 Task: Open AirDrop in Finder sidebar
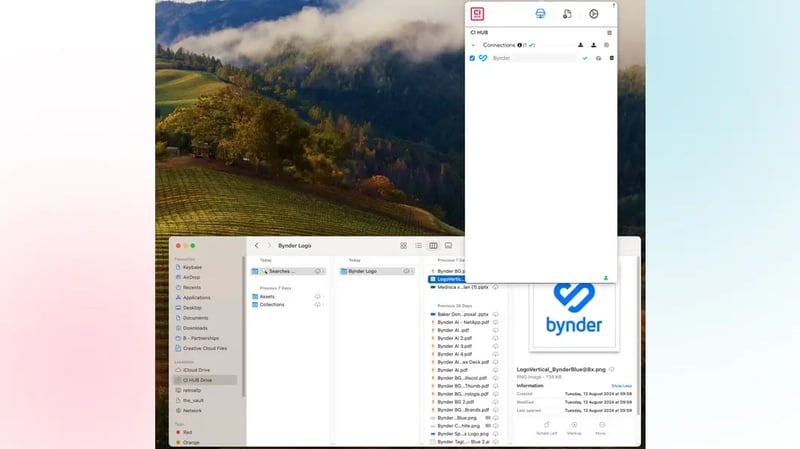pos(191,278)
